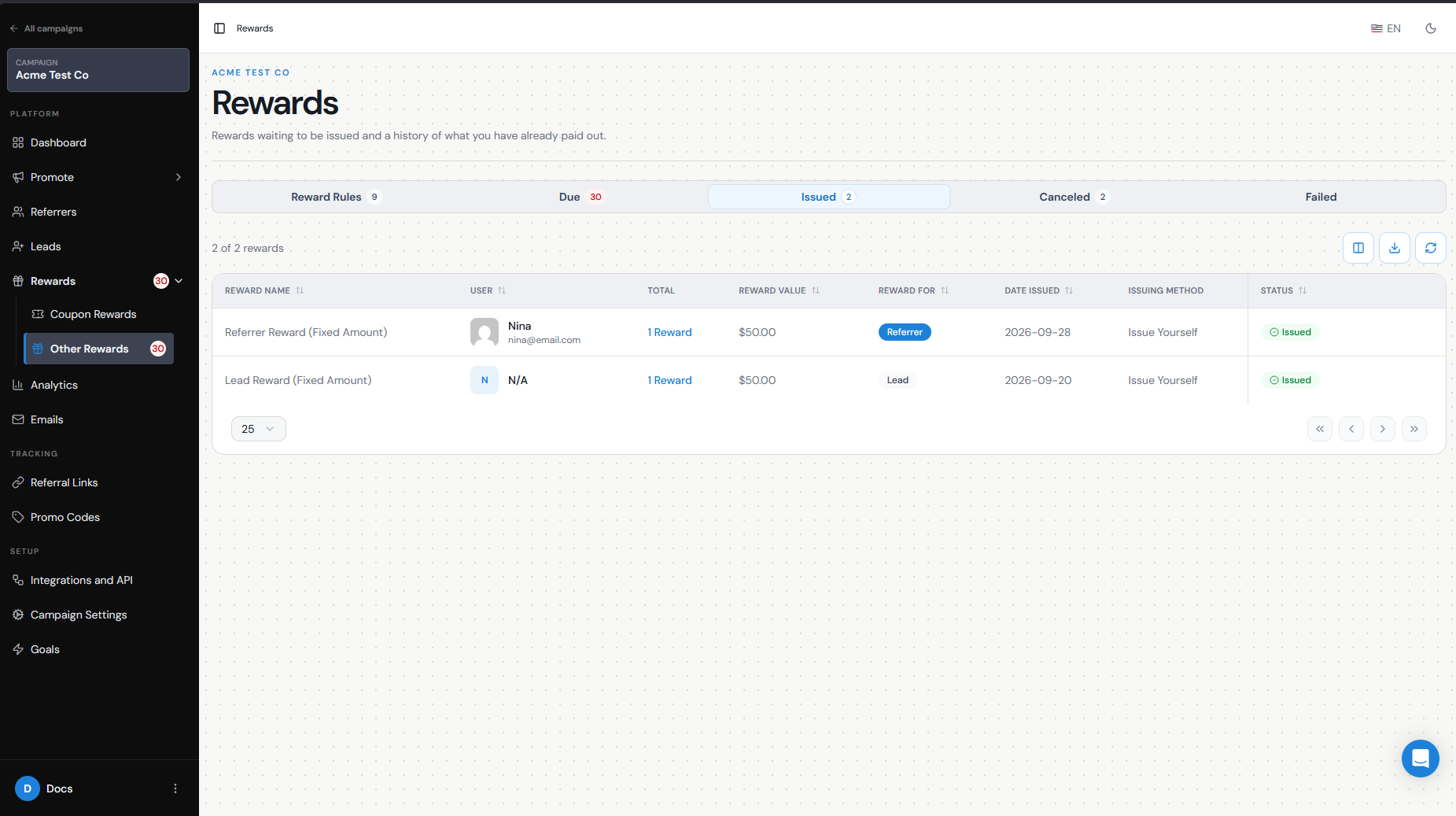This screenshot has width=1456, height=816.
Task: Open Nina's 1 Reward link
Action: click(669, 332)
